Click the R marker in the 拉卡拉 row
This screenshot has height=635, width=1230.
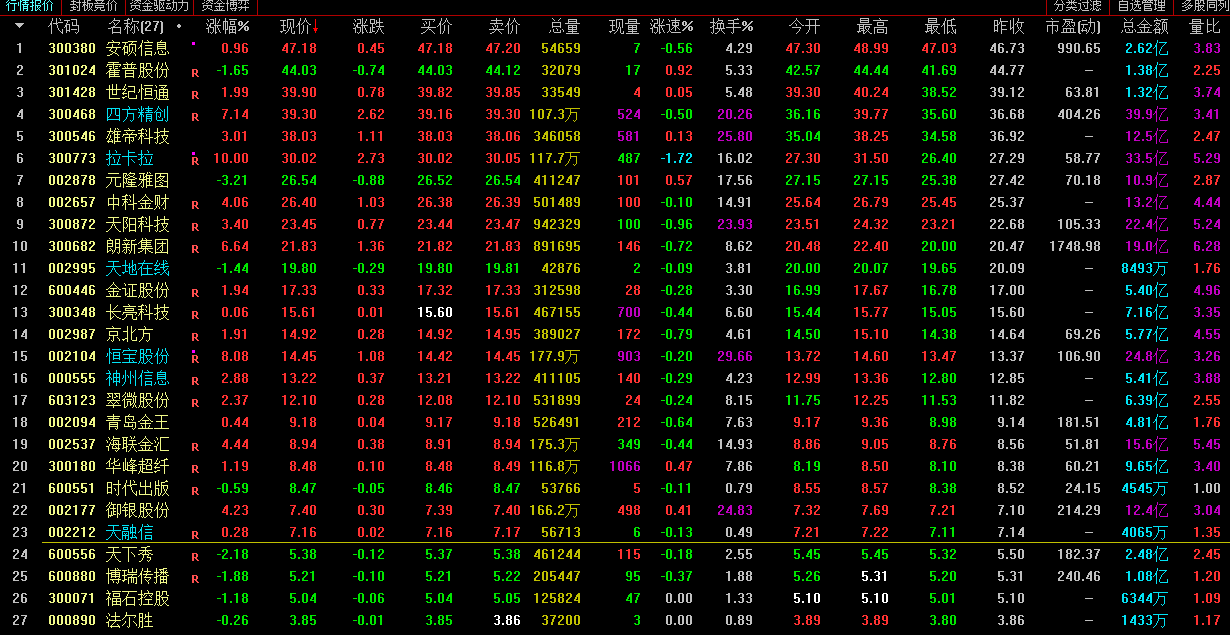point(195,160)
